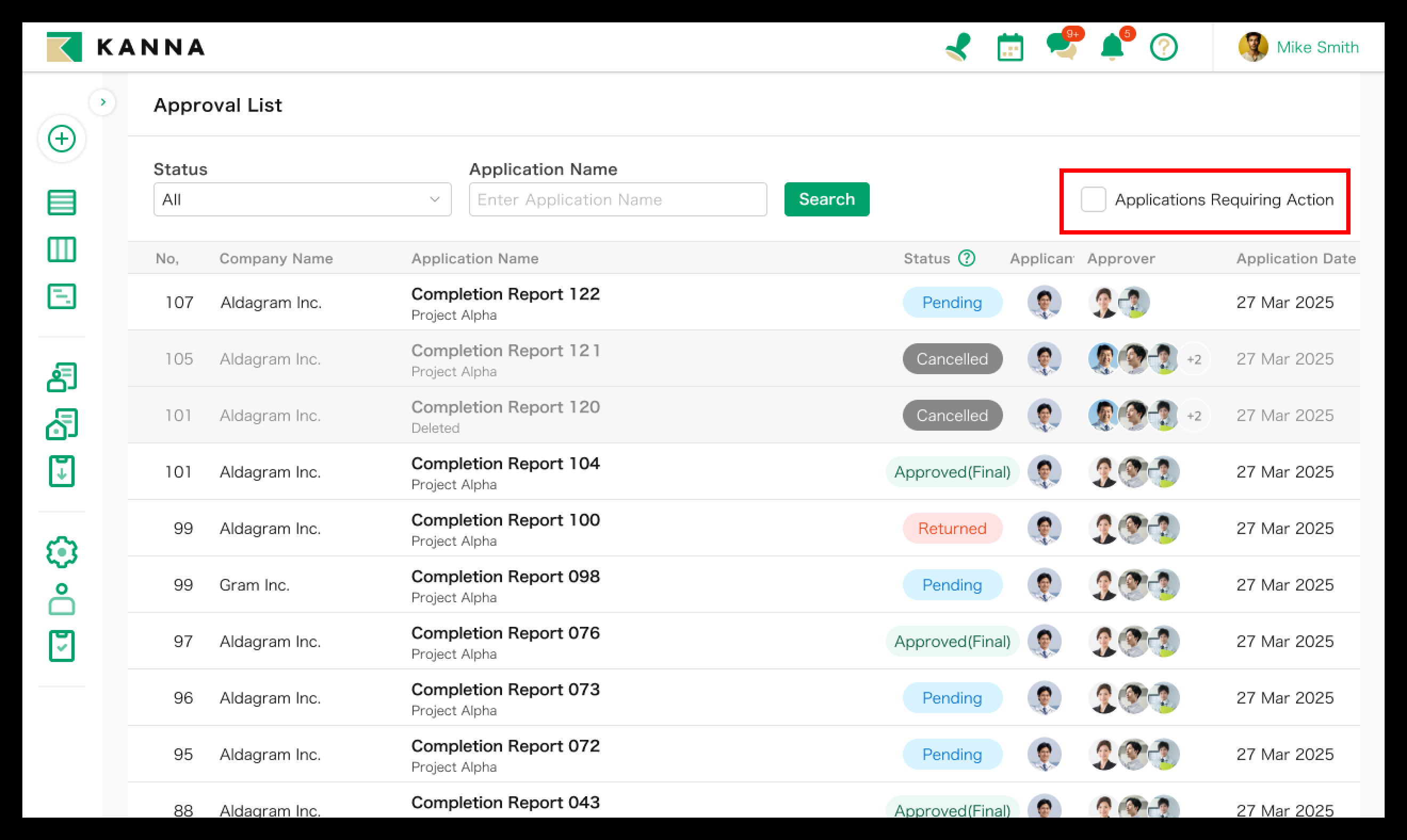The height and width of the screenshot is (840, 1407).
Task: Select the list view icon in sidebar
Action: (62, 202)
